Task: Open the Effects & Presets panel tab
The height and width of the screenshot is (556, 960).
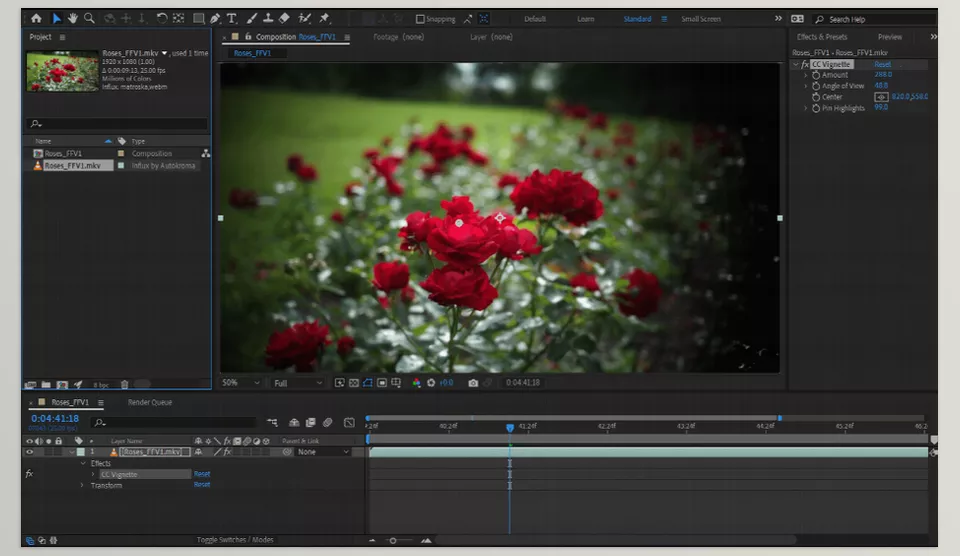Action: click(822, 37)
